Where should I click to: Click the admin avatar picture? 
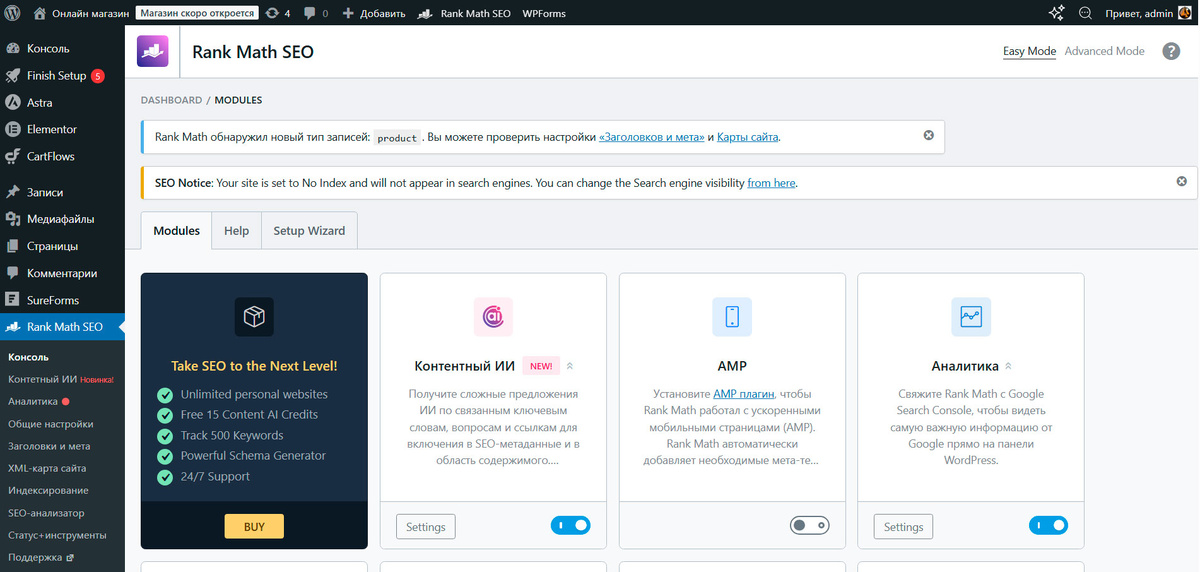[1185, 13]
